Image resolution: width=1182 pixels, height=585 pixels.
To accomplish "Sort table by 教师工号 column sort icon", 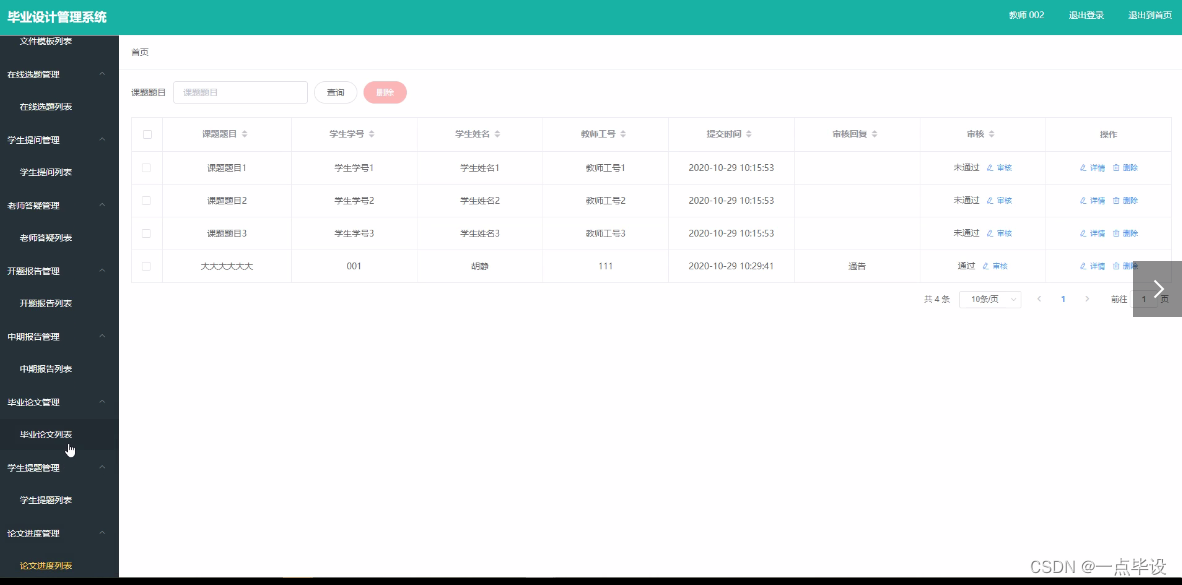I will click(623, 134).
